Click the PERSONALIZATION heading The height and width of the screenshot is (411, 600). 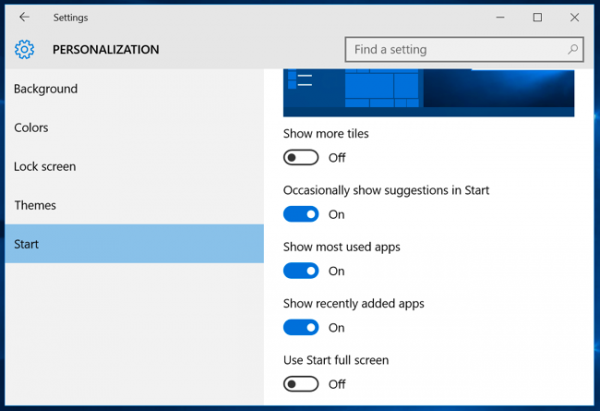(x=106, y=49)
